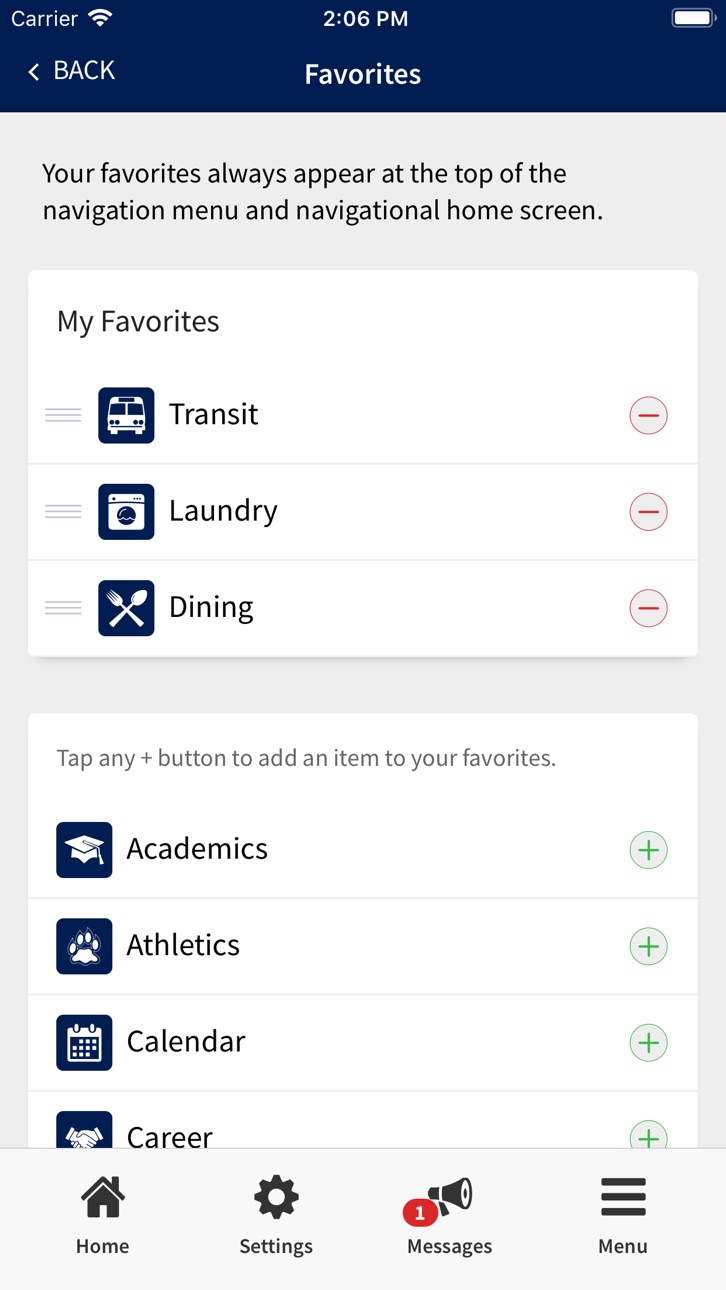This screenshot has height=1290, width=726.
Task: Tap the Academics graduation cap icon
Action: pyautogui.click(x=84, y=850)
